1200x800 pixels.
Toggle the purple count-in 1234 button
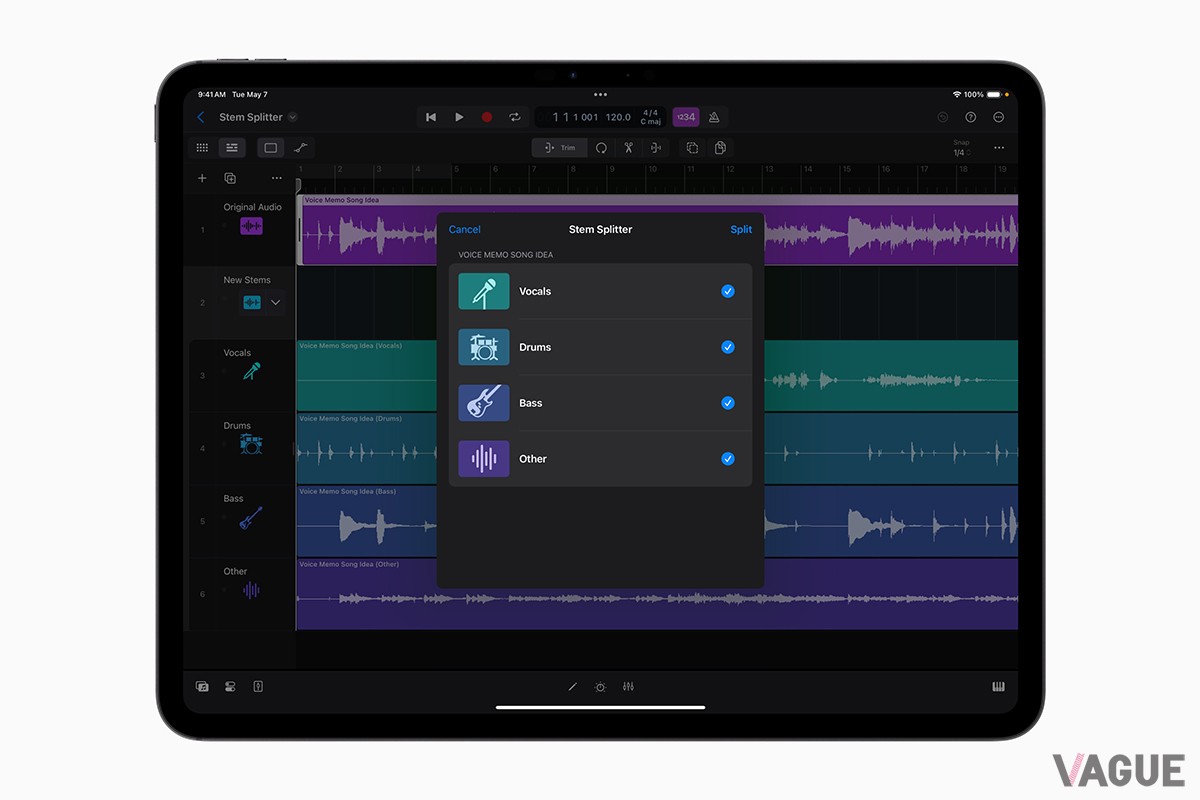click(686, 117)
